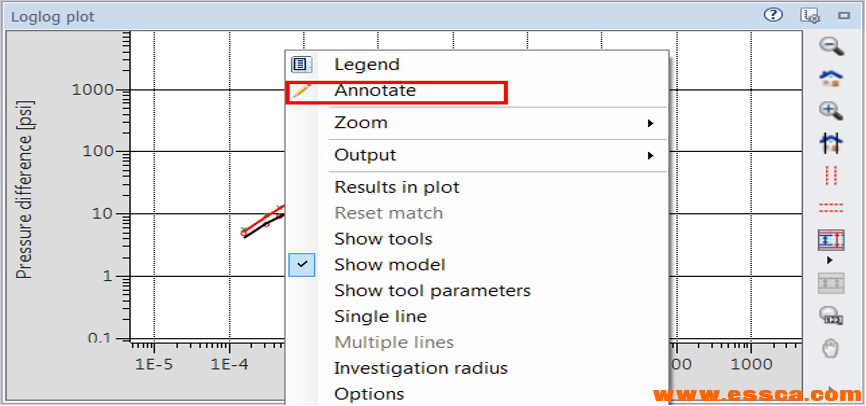
Task: Click the red and blue framed plot icon
Action: tap(831, 240)
